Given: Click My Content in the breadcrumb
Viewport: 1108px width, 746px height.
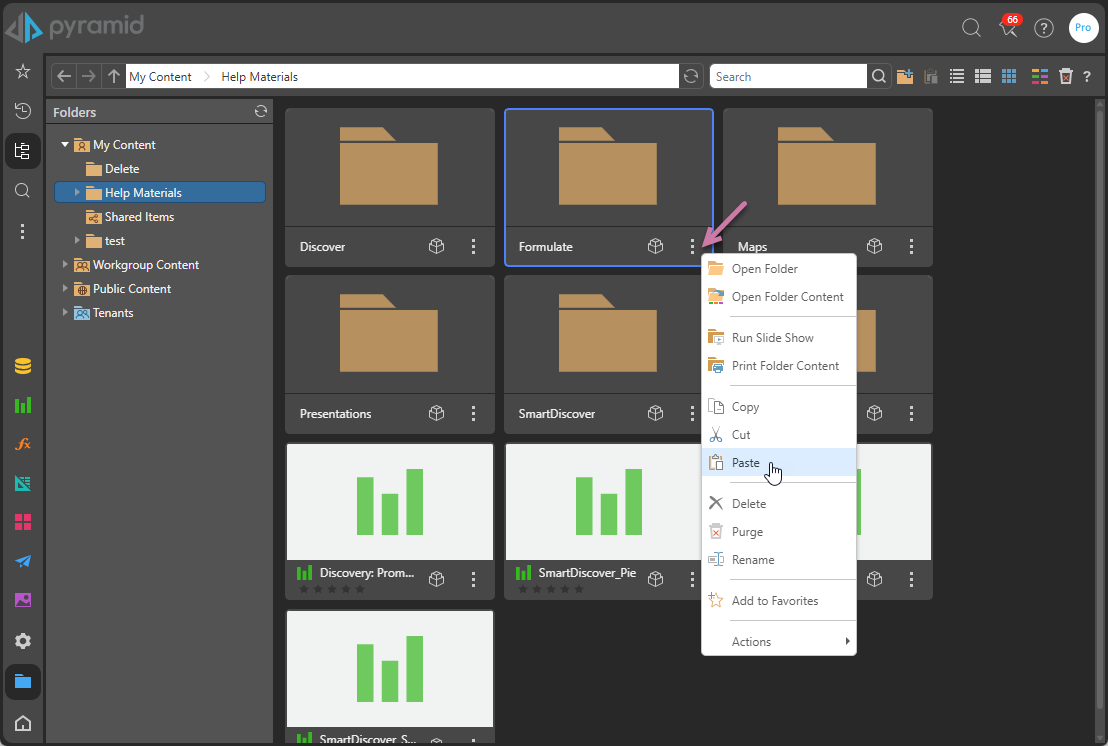Looking at the screenshot, I should [160, 77].
